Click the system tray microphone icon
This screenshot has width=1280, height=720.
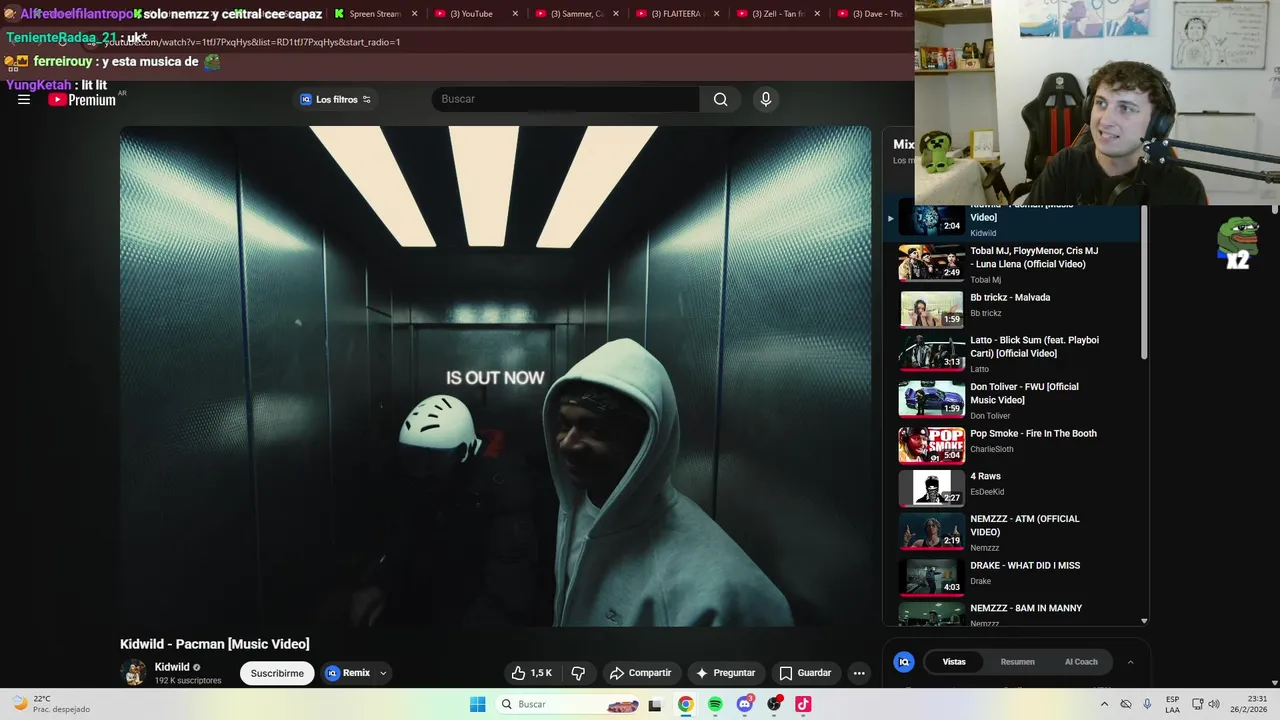(1147, 704)
